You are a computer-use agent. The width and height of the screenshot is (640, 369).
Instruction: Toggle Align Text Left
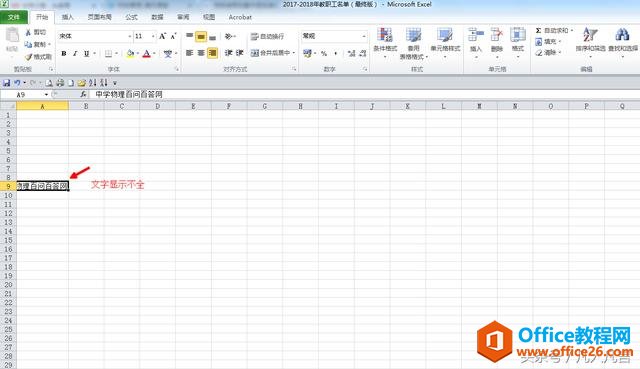(x=189, y=53)
